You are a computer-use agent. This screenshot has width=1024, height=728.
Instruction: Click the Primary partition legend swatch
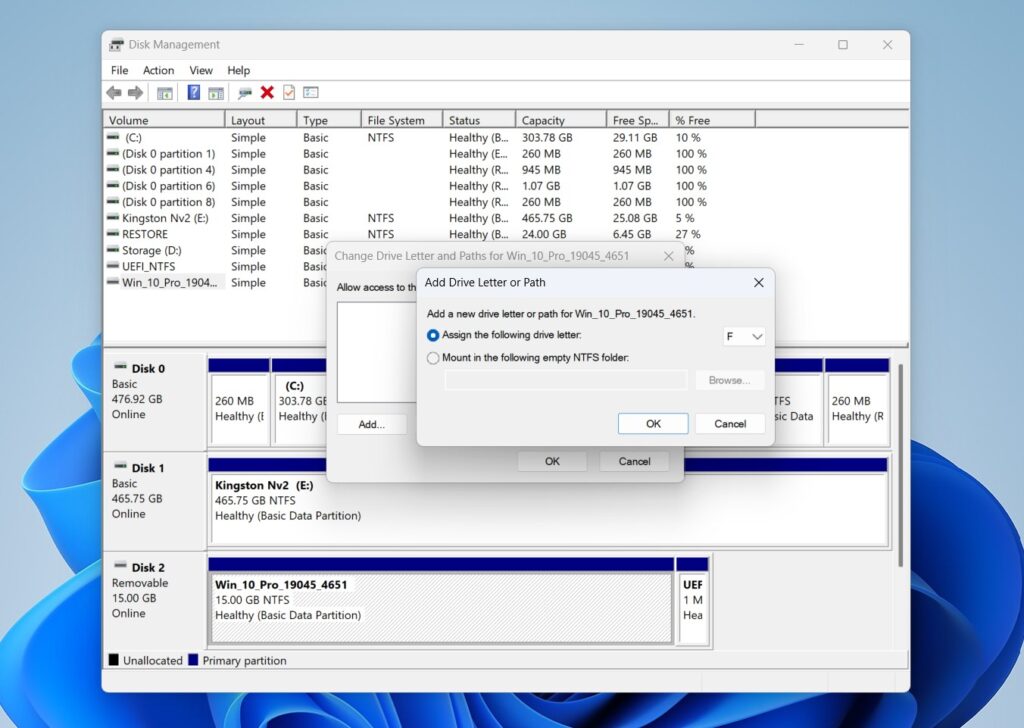click(x=193, y=660)
